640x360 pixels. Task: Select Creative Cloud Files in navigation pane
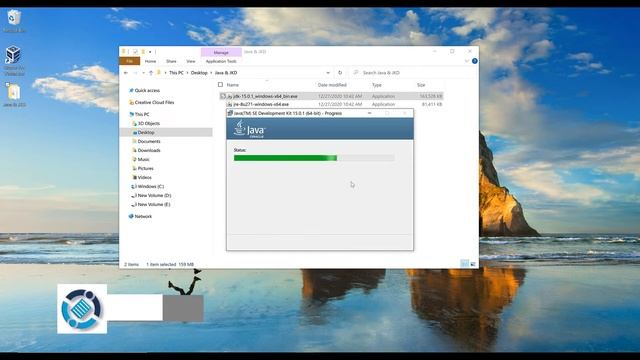pyautogui.click(x=154, y=102)
